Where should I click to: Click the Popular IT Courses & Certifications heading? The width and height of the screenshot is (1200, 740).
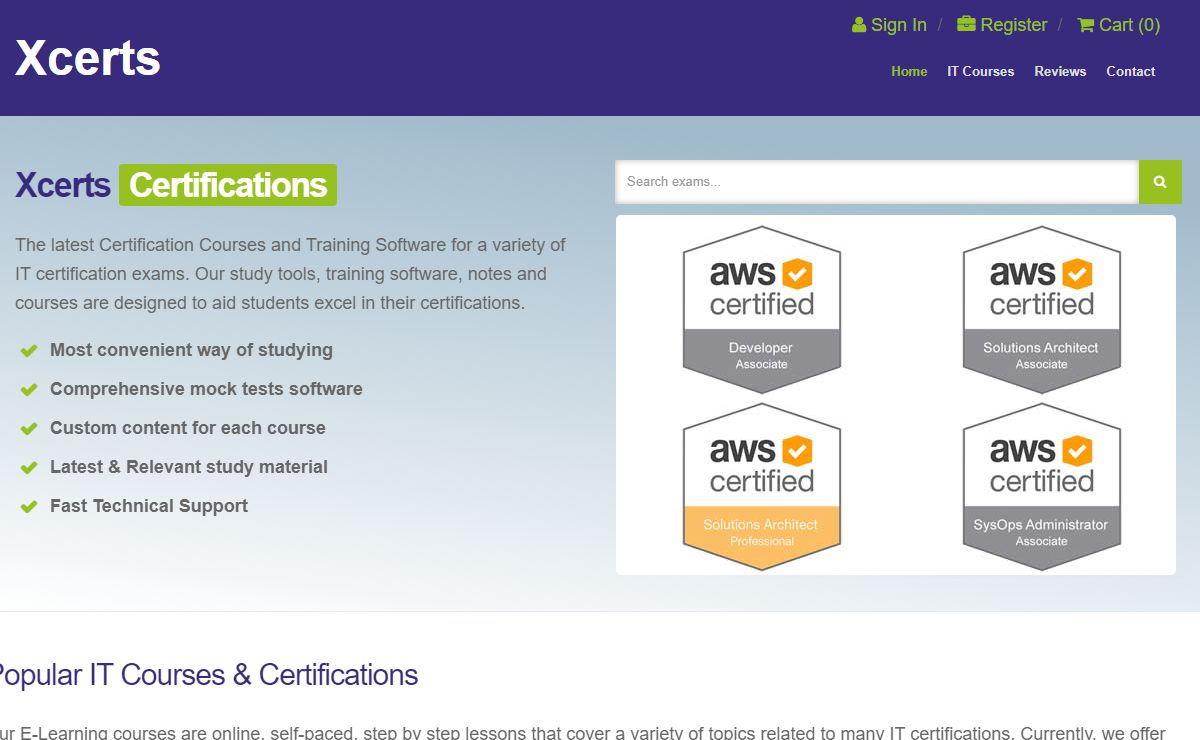pos(207,675)
